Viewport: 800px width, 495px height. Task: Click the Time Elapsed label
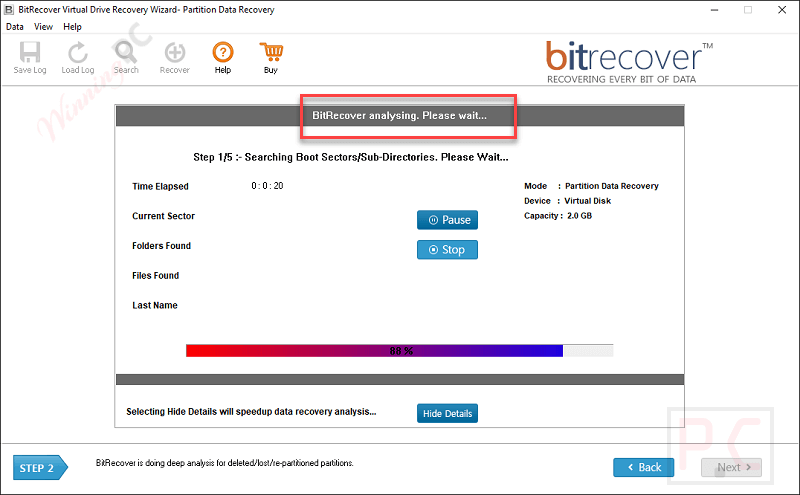point(160,186)
